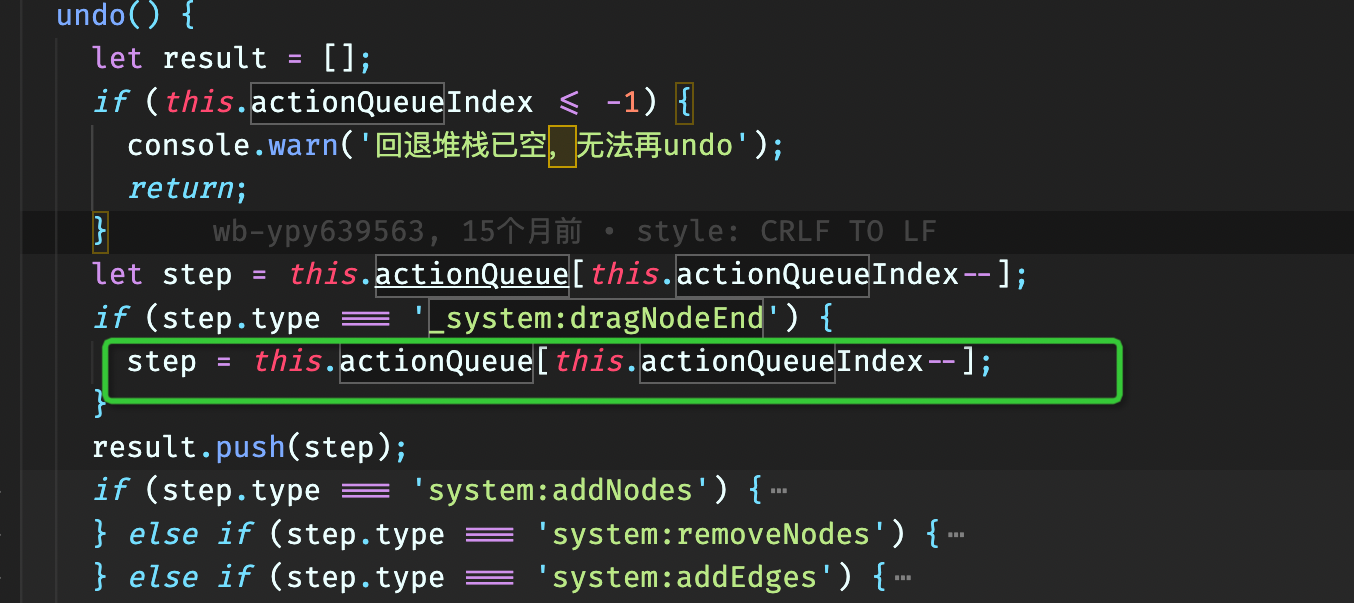The width and height of the screenshot is (1354, 603).
Task: Click the 'system:removeNodes' string
Action: click(x=711, y=534)
